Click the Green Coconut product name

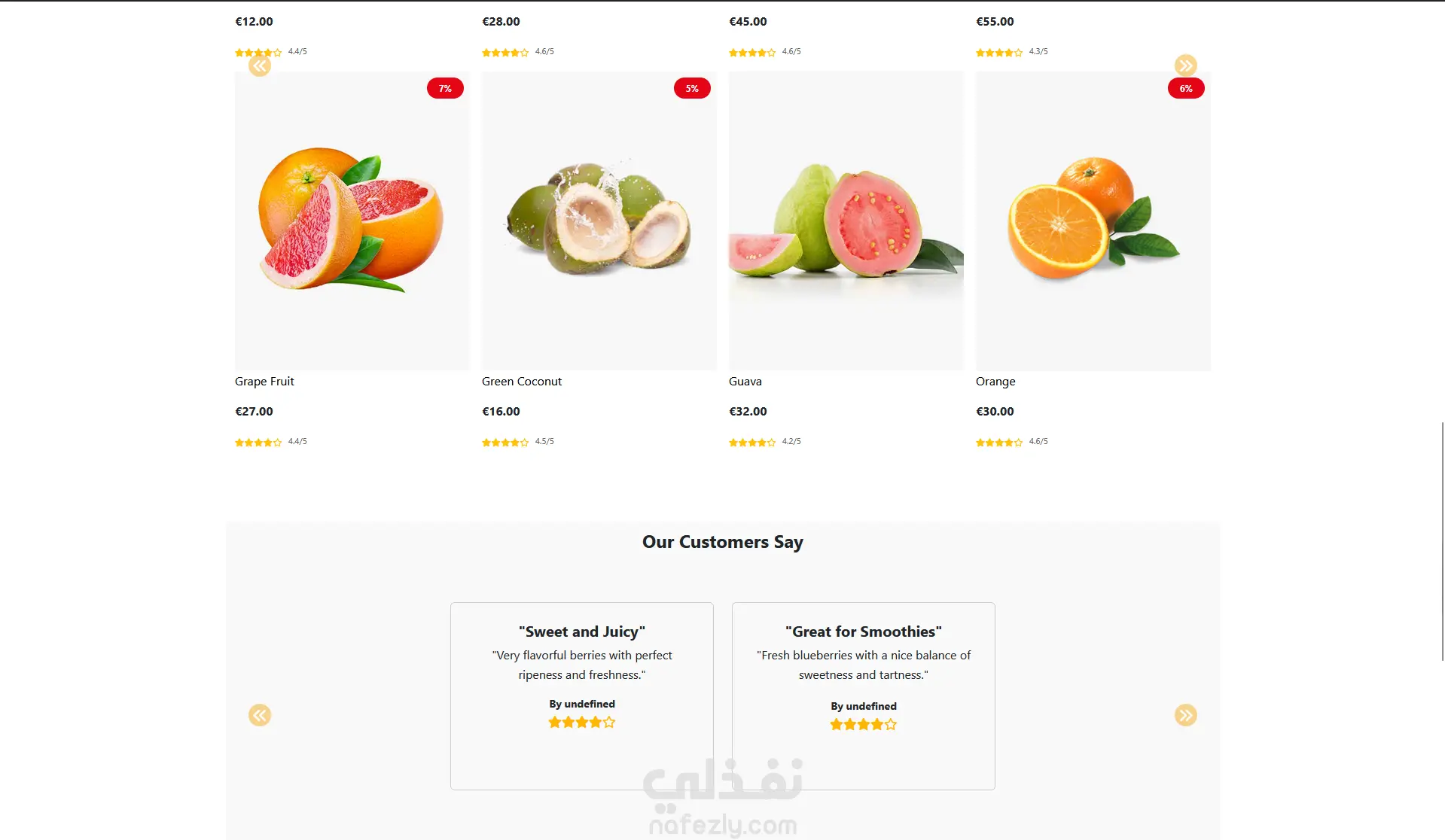pyautogui.click(x=522, y=382)
